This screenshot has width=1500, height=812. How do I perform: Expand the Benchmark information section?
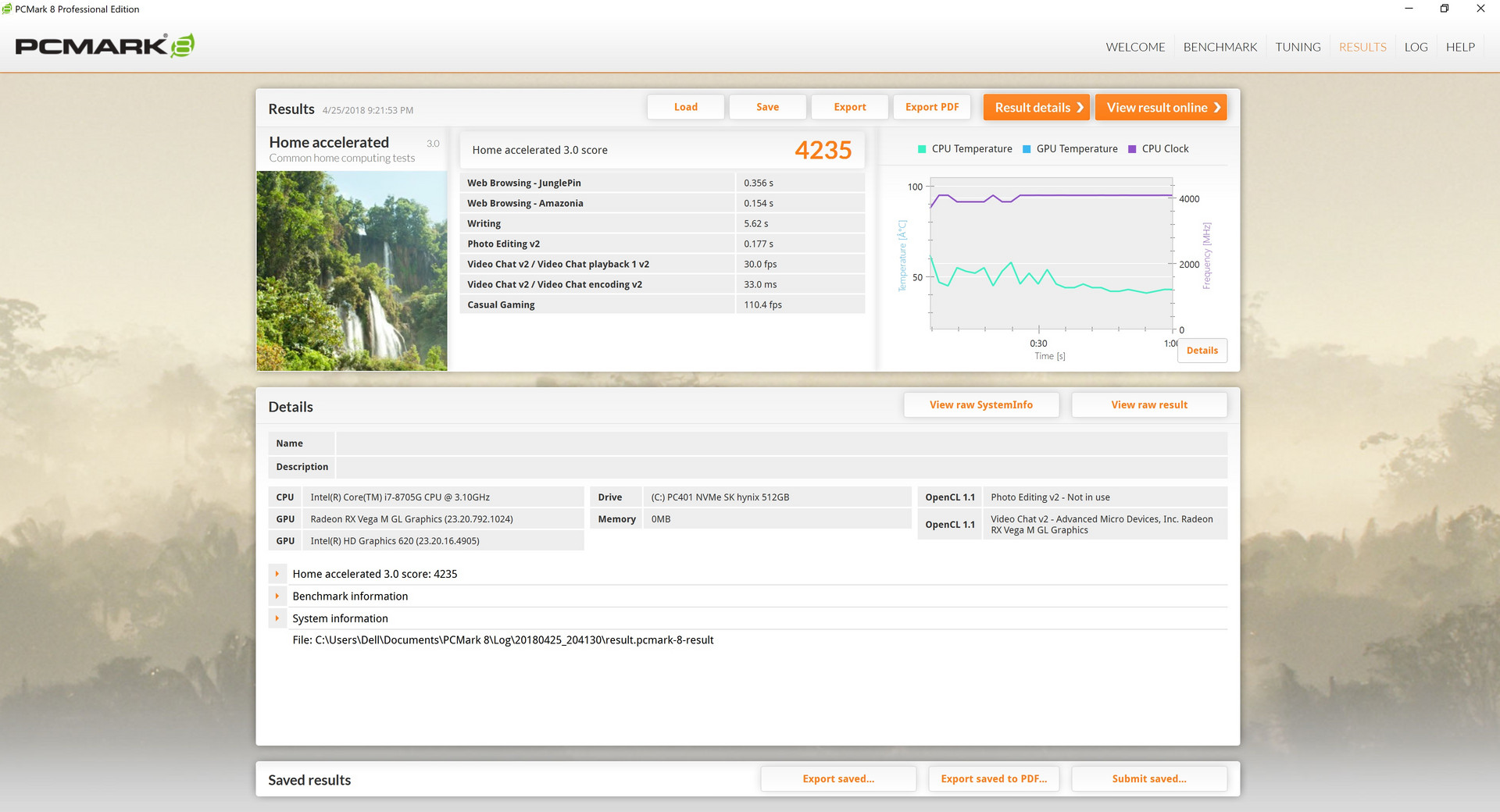[277, 596]
